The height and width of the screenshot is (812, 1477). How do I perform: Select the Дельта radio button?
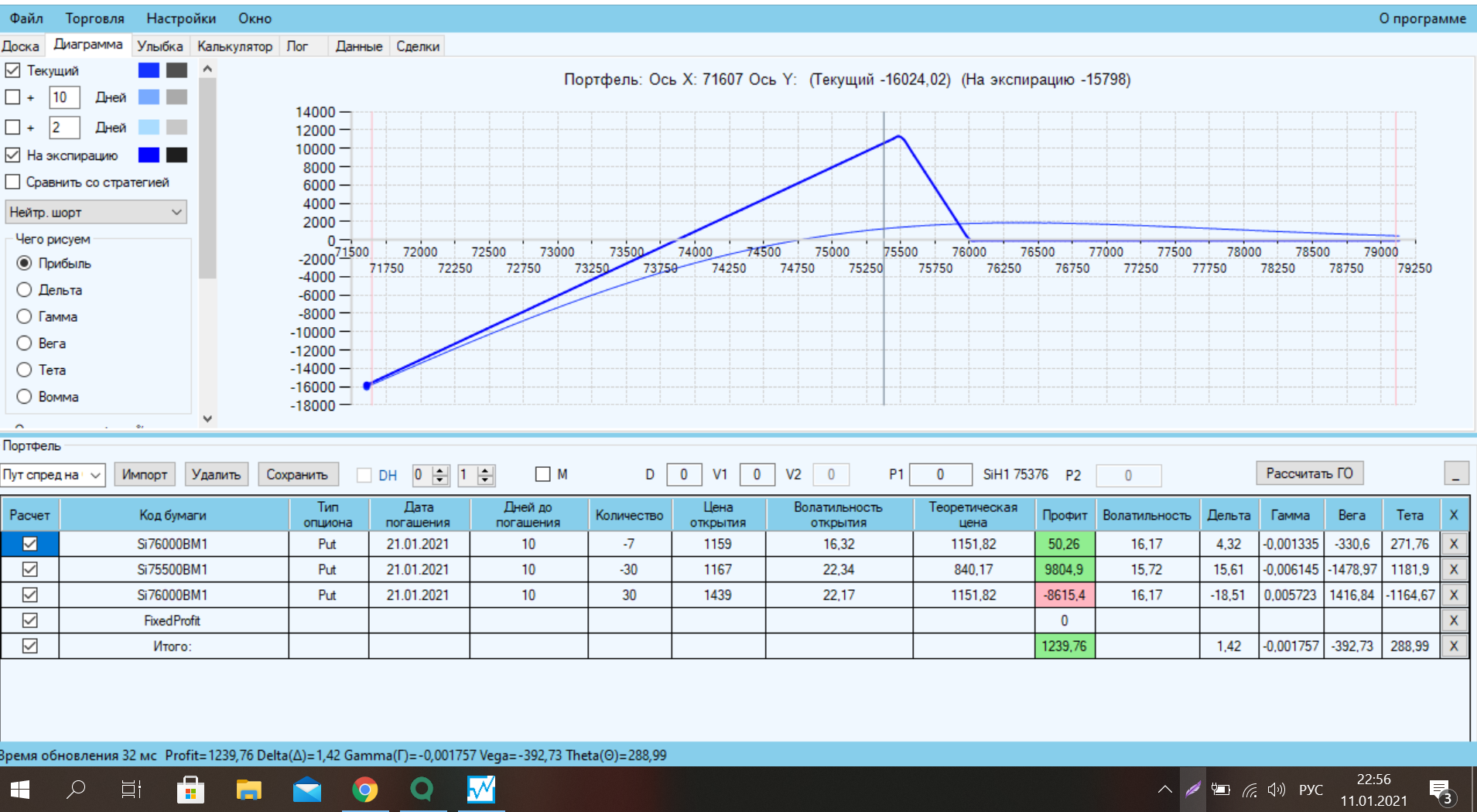24,290
